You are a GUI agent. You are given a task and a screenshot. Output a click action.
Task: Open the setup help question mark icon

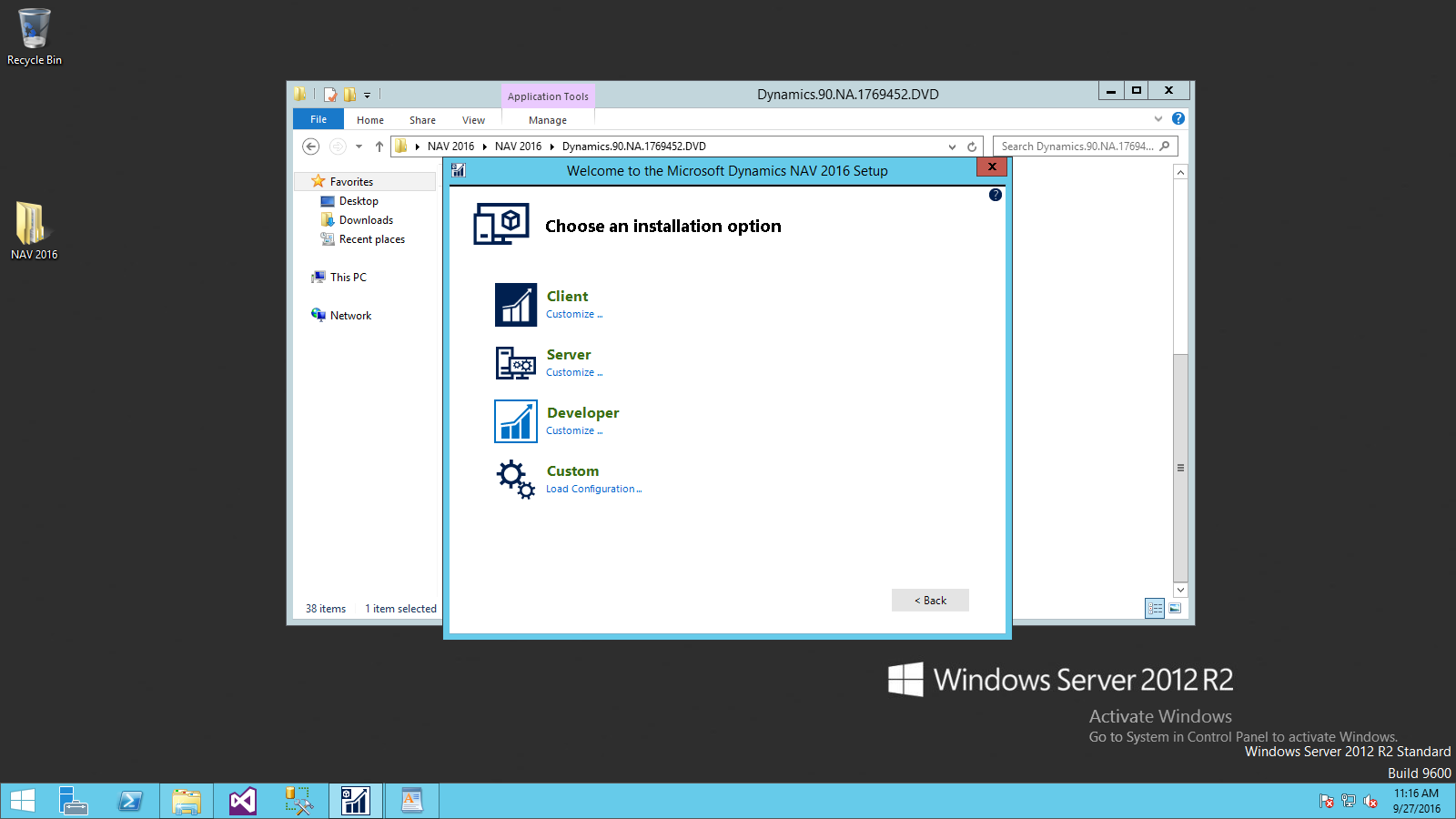tap(996, 195)
